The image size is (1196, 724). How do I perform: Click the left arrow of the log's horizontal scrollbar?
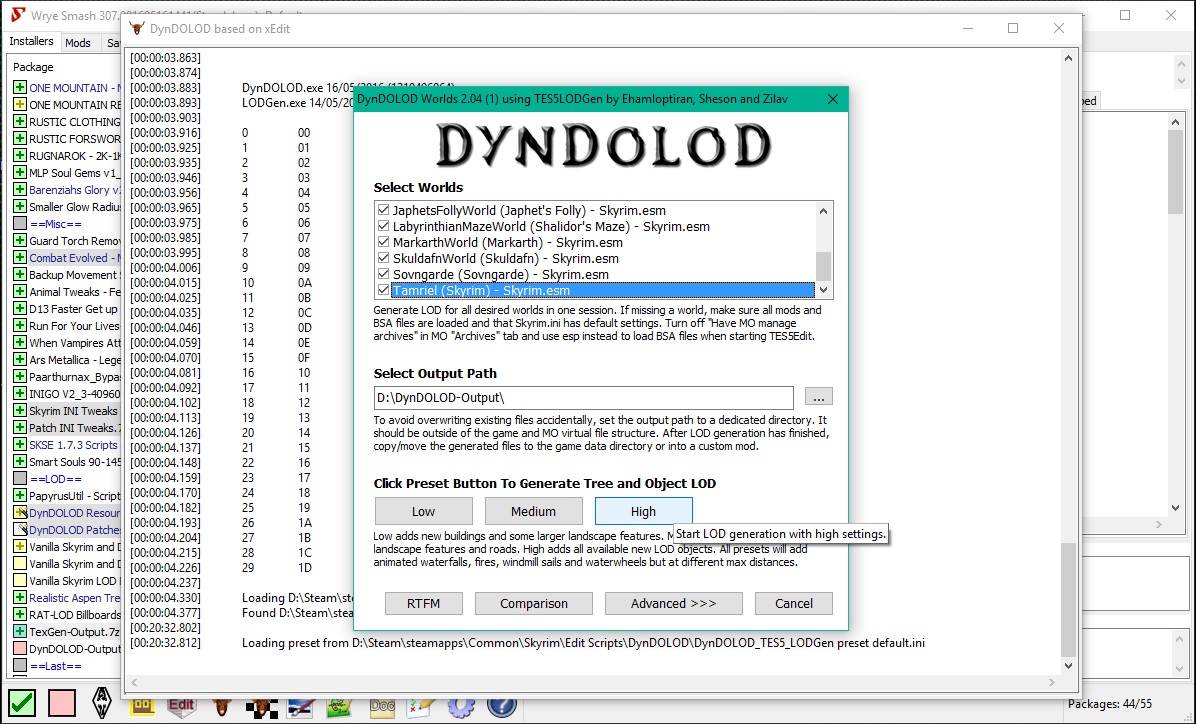click(135, 682)
